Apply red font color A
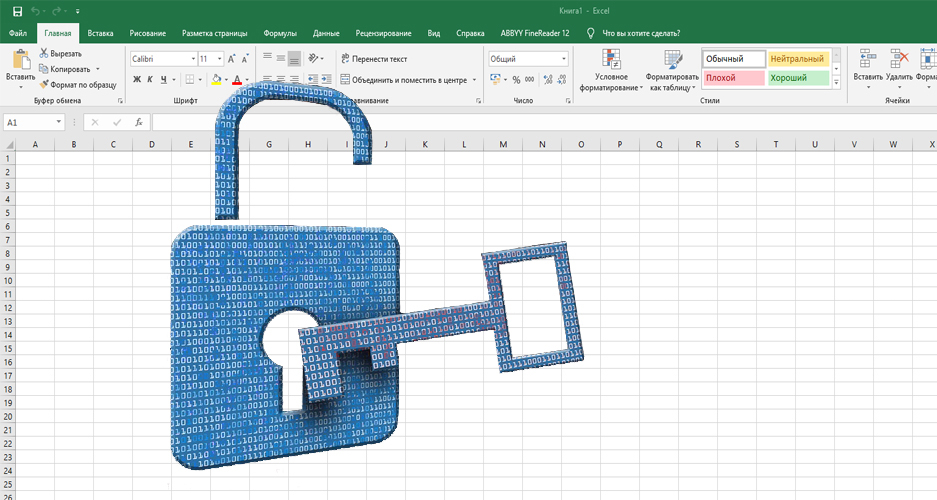 (x=237, y=79)
